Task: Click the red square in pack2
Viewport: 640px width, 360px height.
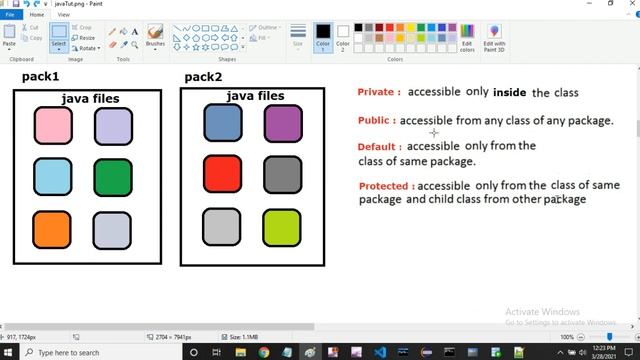Action: point(222,173)
